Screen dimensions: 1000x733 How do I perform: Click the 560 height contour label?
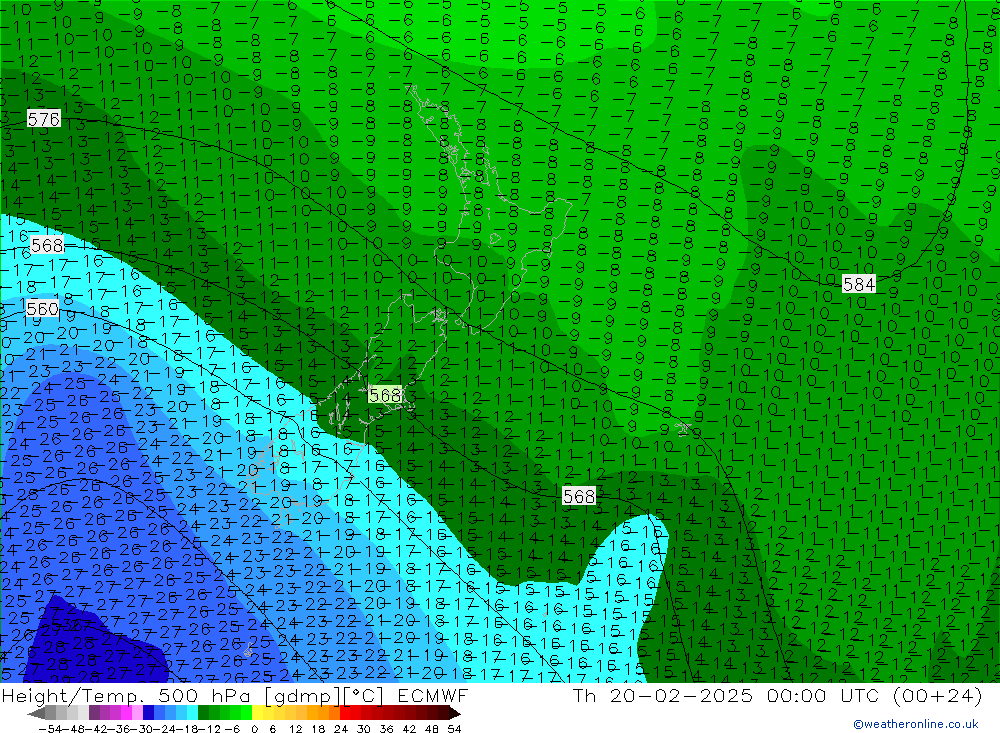[x=43, y=309]
